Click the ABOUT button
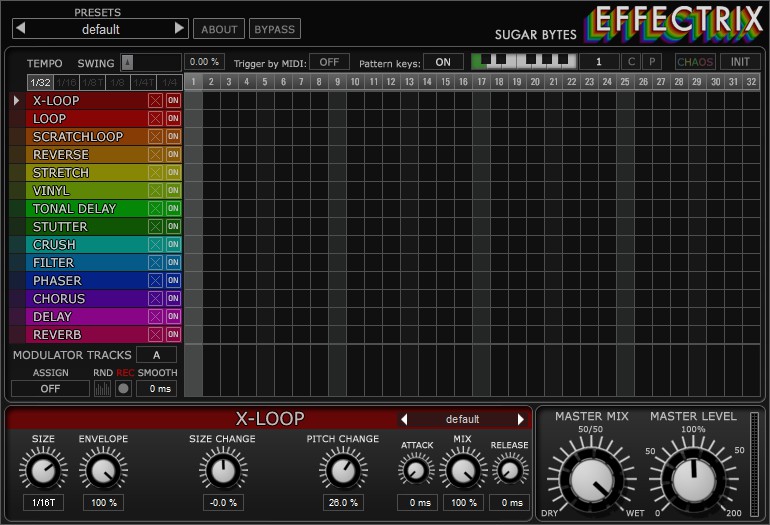770x525 pixels. tap(219, 29)
